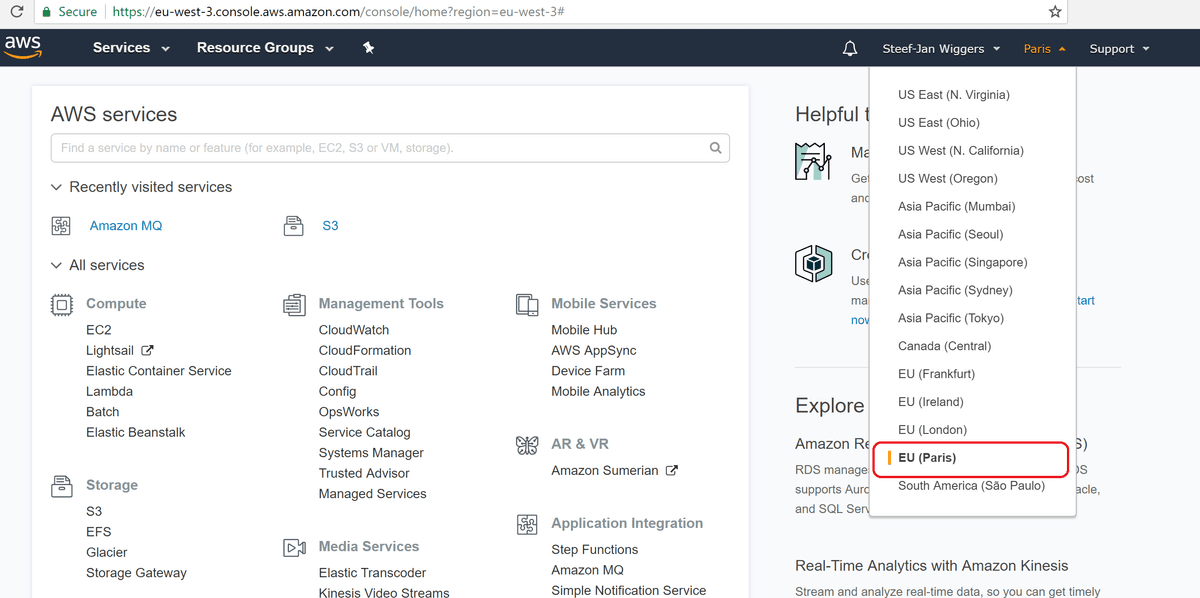Click the Compute category chip icon
This screenshot has width=1200, height=598.
(x=61, y=304)
